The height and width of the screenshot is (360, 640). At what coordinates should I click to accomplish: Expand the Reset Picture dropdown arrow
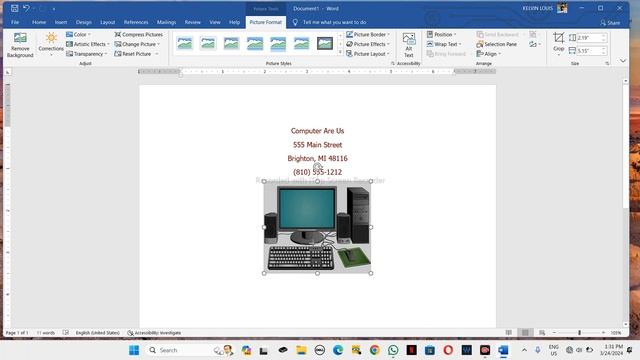click(x=157, y=54)
